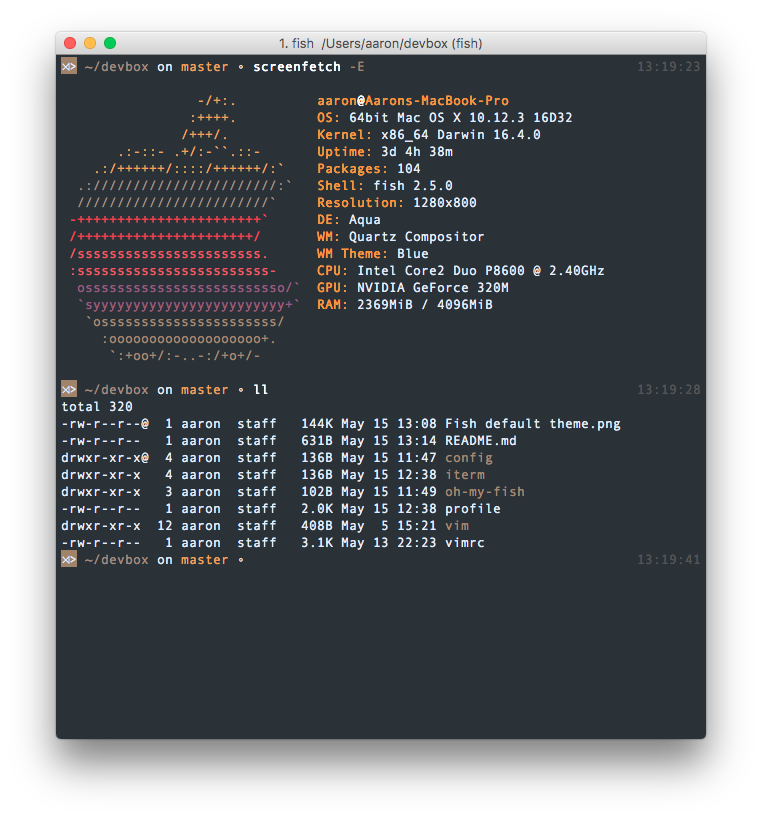Click the date "May 5 15:21" of vim
Screen dimensions: 762x819
click(389, 526)
